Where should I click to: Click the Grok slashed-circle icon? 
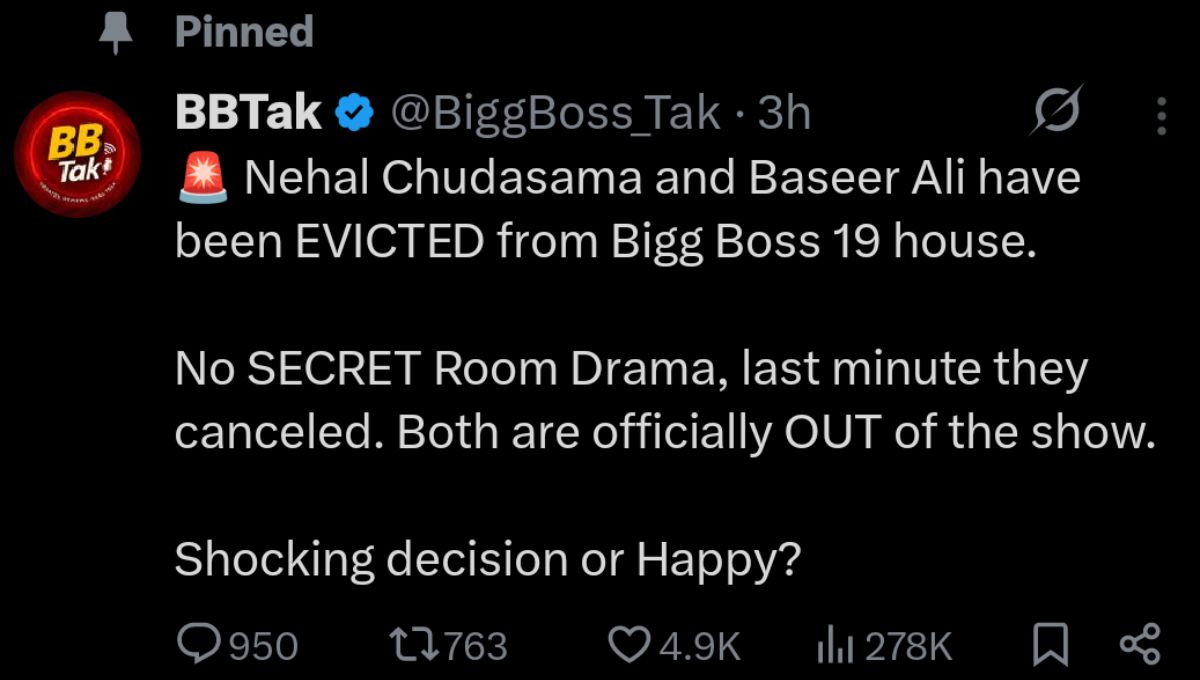pos(1057,115)
